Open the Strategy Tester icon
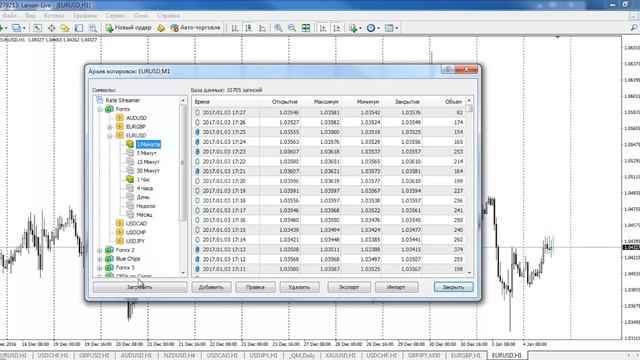 point(93,28)
